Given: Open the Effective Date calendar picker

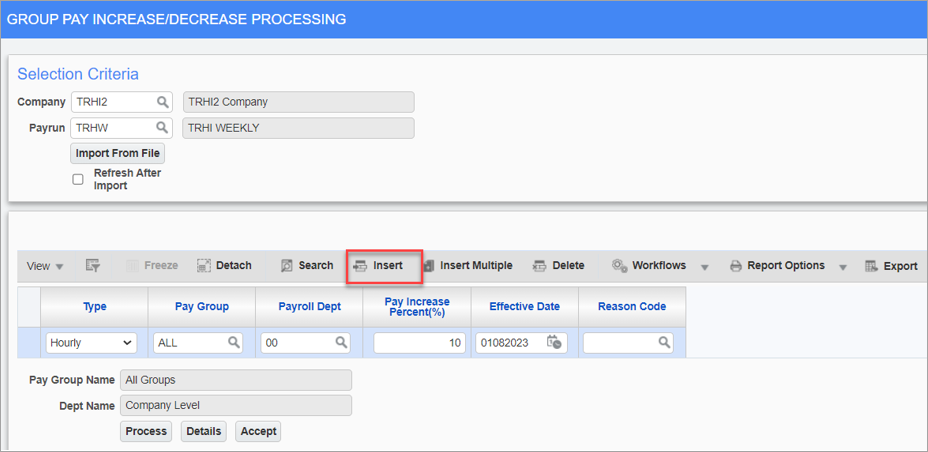Looking at the screenshot, I should tap(555, 342).
